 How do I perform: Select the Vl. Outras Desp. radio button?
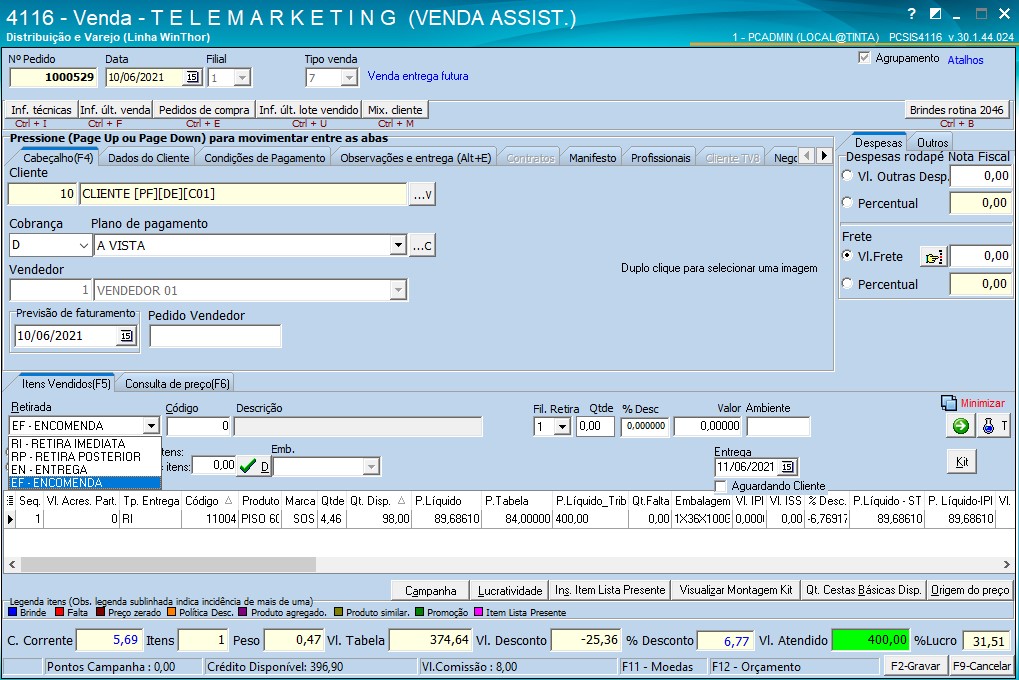pyautogui.click(x=848, y=176)
